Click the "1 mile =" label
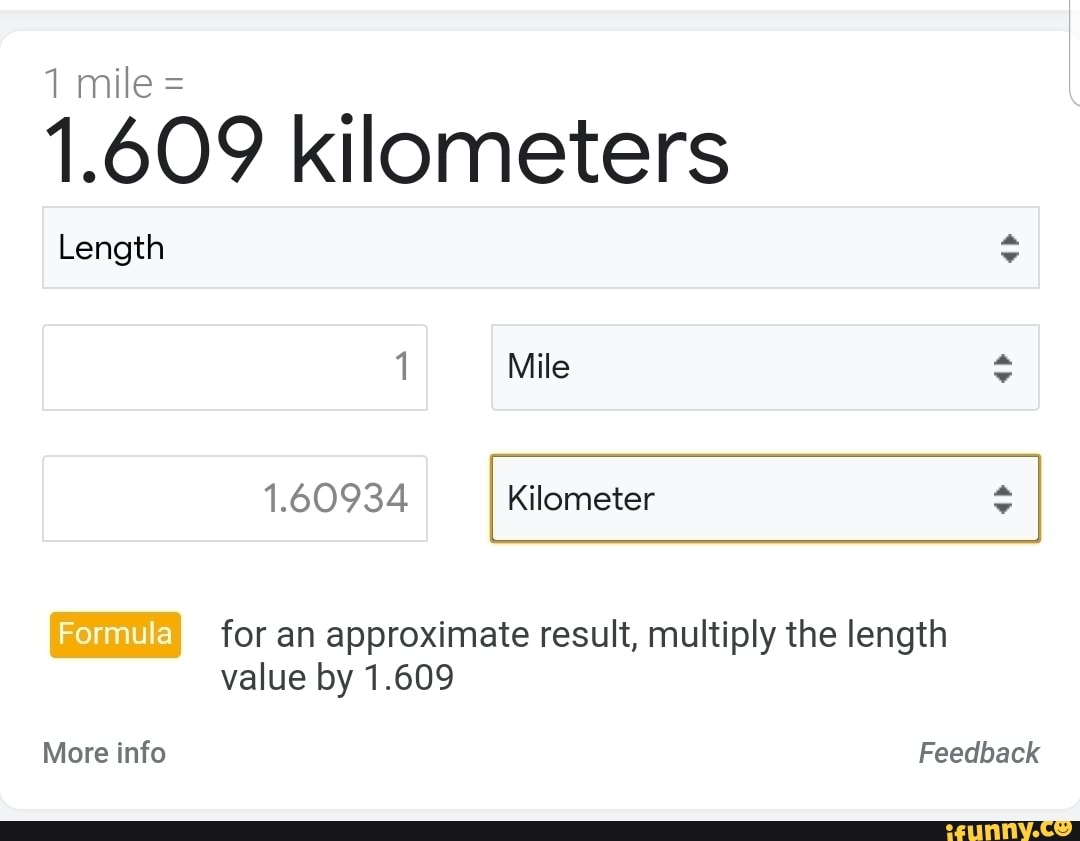This screenshot has height=841, width=1080. [113, 84]
